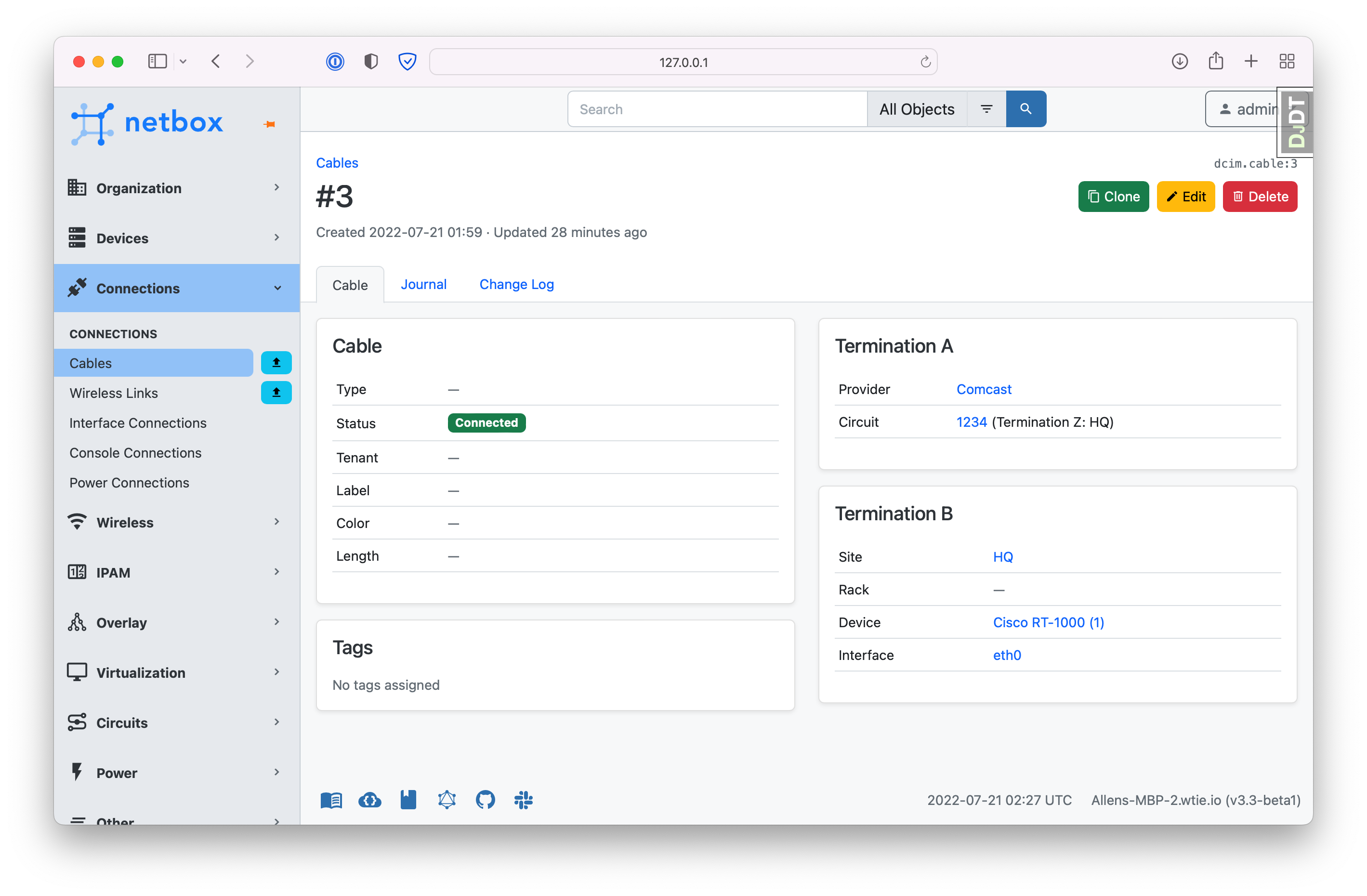The width and height of the screenshot is (1367, 896).
Task: Click the green Connected status badge
Action: [x=486, y=423]
